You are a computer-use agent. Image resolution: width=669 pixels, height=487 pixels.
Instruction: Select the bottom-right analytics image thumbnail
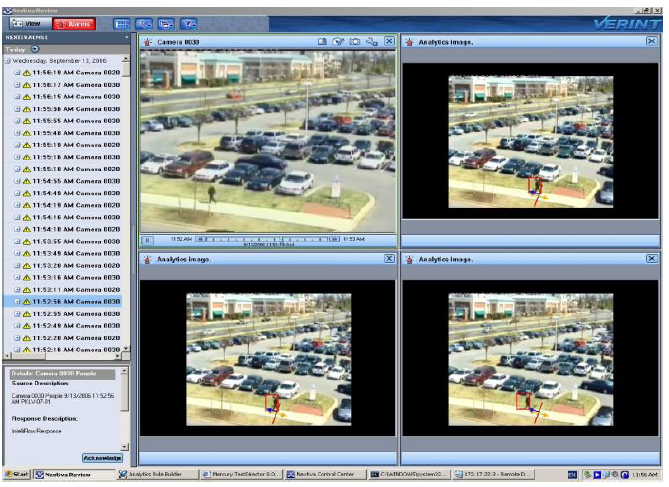[531, 359]
